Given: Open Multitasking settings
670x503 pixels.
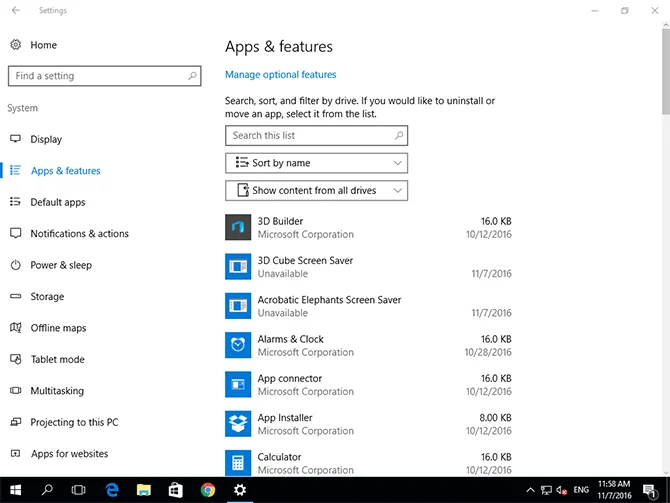Looking at the screenshot, I should [x=57, y=391].
